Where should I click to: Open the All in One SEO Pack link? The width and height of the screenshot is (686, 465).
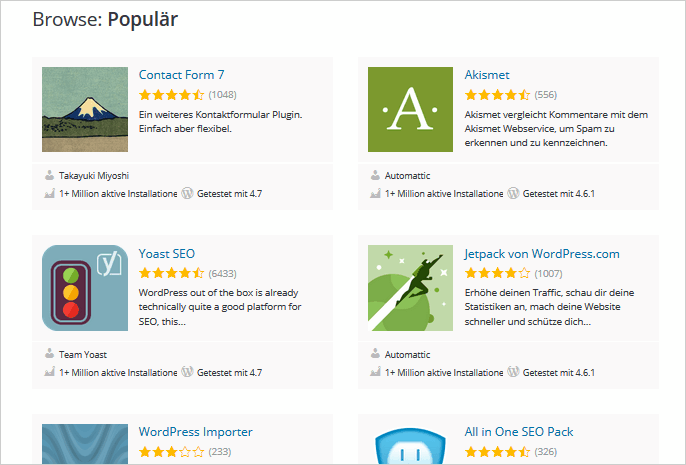[x=519, y=432]
